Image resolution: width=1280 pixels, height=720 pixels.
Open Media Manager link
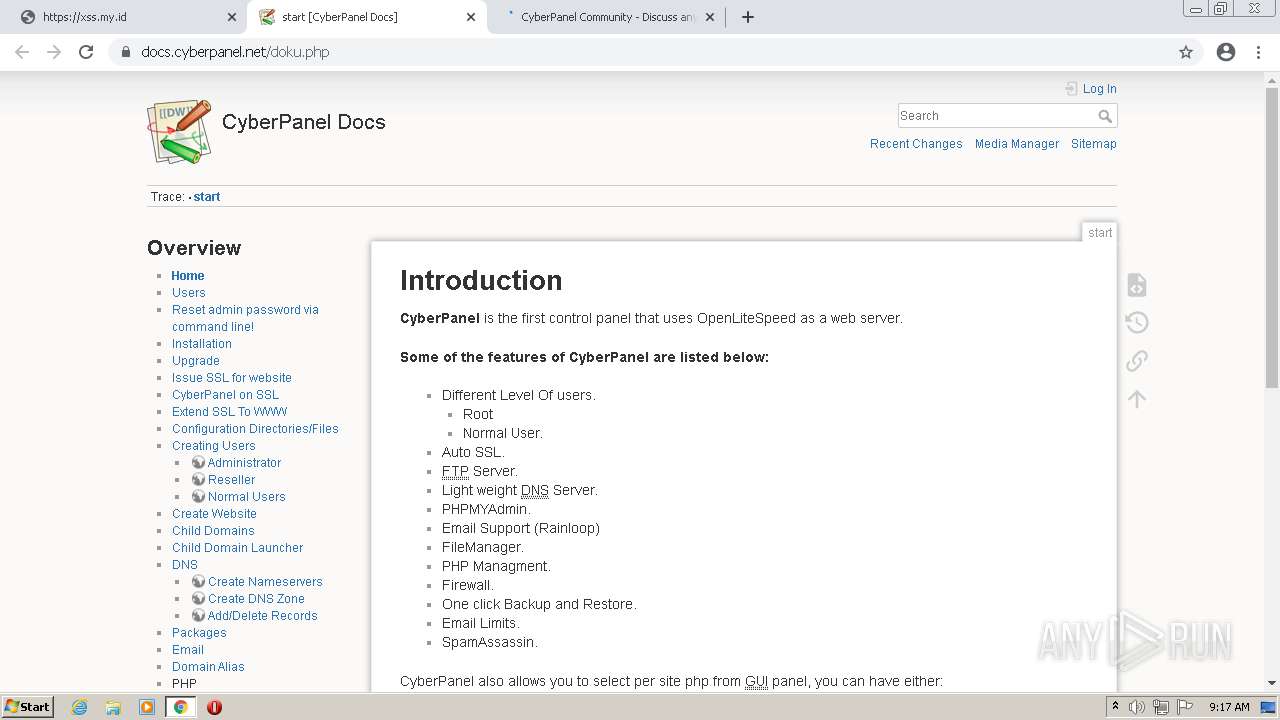[x=1017, y=144]
